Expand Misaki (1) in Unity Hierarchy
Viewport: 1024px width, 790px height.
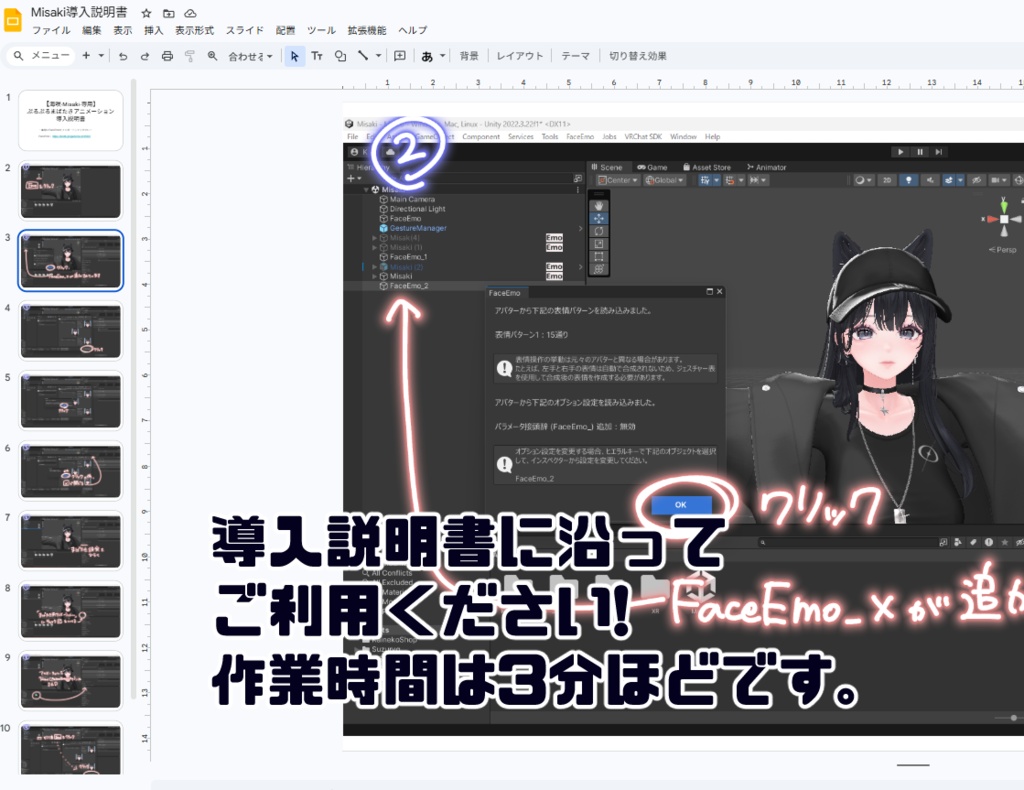(374, 247)
